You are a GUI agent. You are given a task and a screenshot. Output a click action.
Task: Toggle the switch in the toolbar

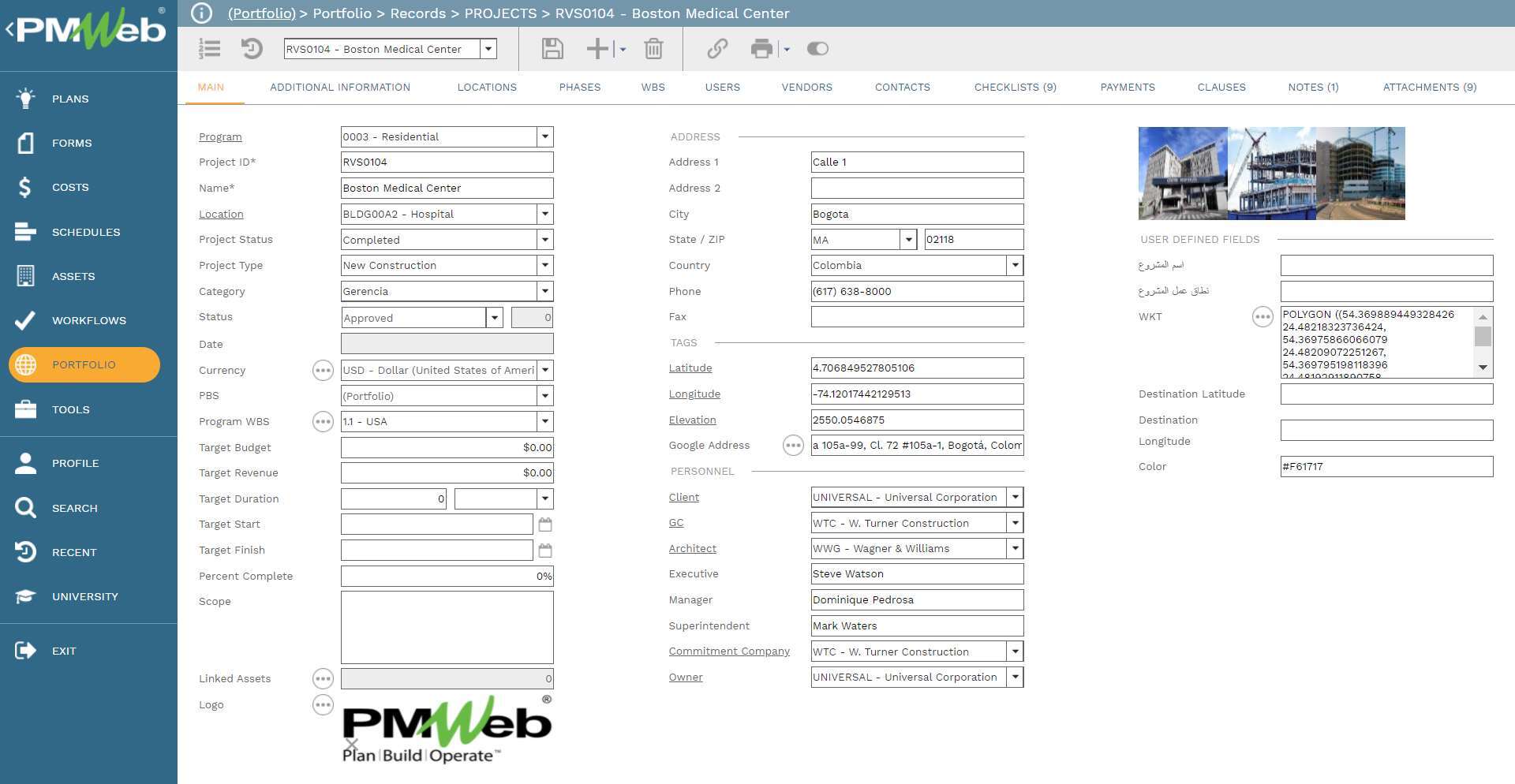[x=817, y=49]
